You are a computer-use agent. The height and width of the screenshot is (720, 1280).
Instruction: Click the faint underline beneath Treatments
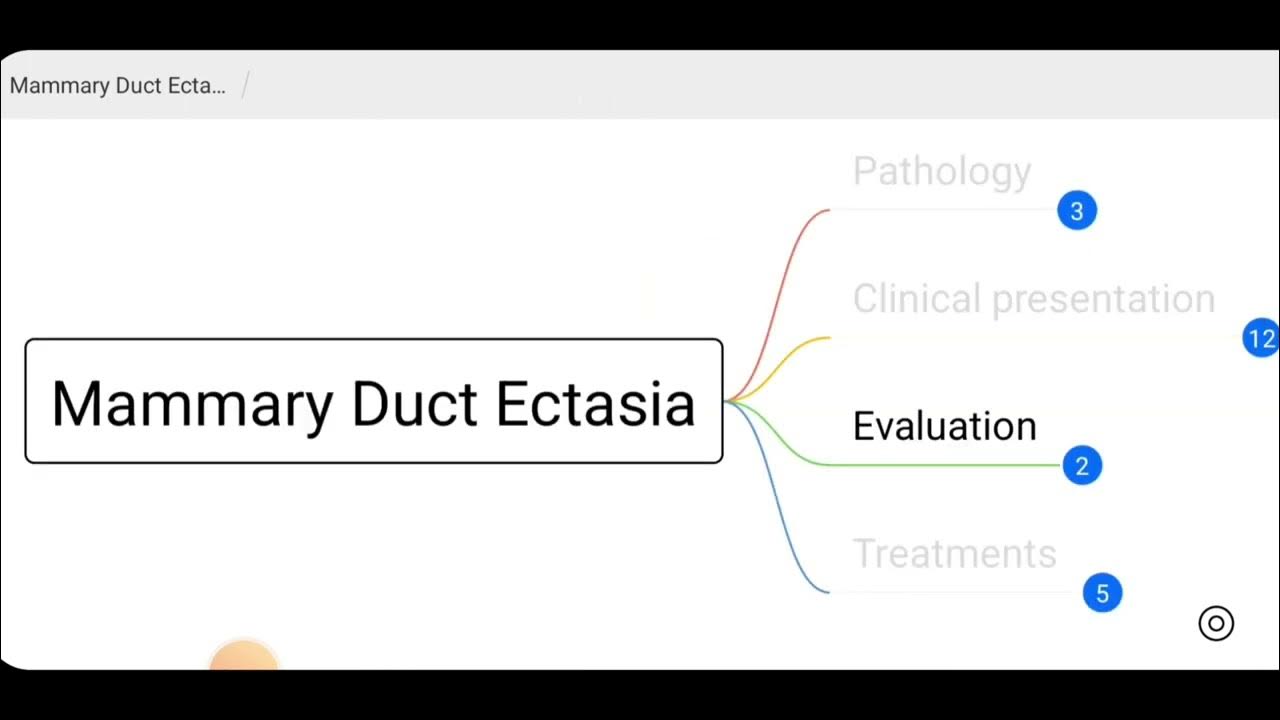click(x=950, y=592)
